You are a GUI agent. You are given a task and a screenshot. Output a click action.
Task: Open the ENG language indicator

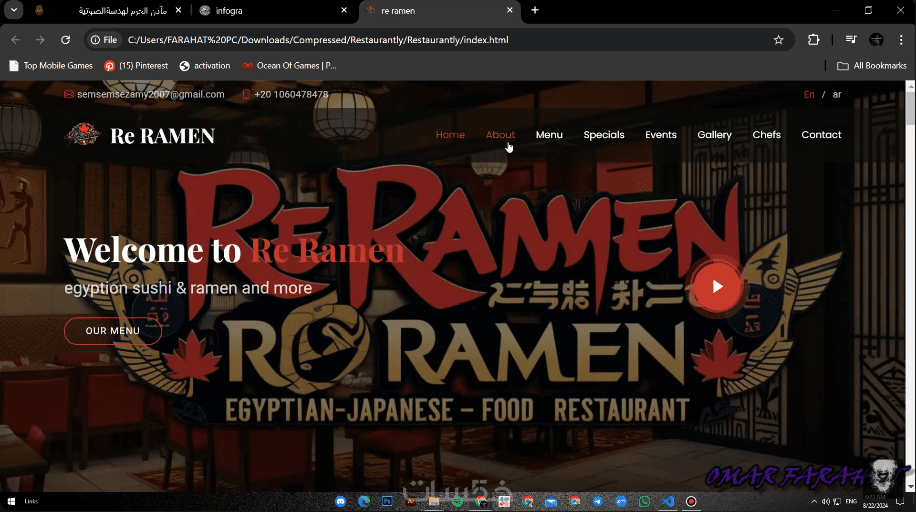click(851, 501)
